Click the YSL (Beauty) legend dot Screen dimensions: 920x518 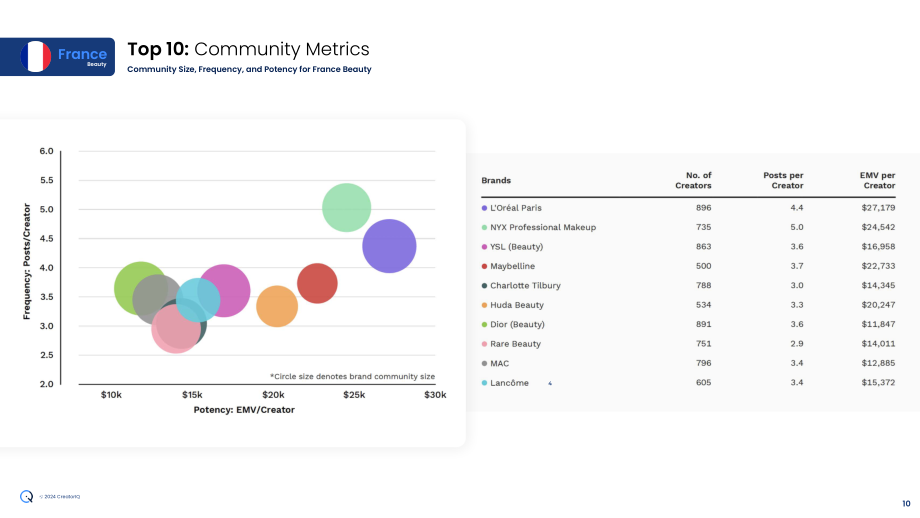pos(484,247)
